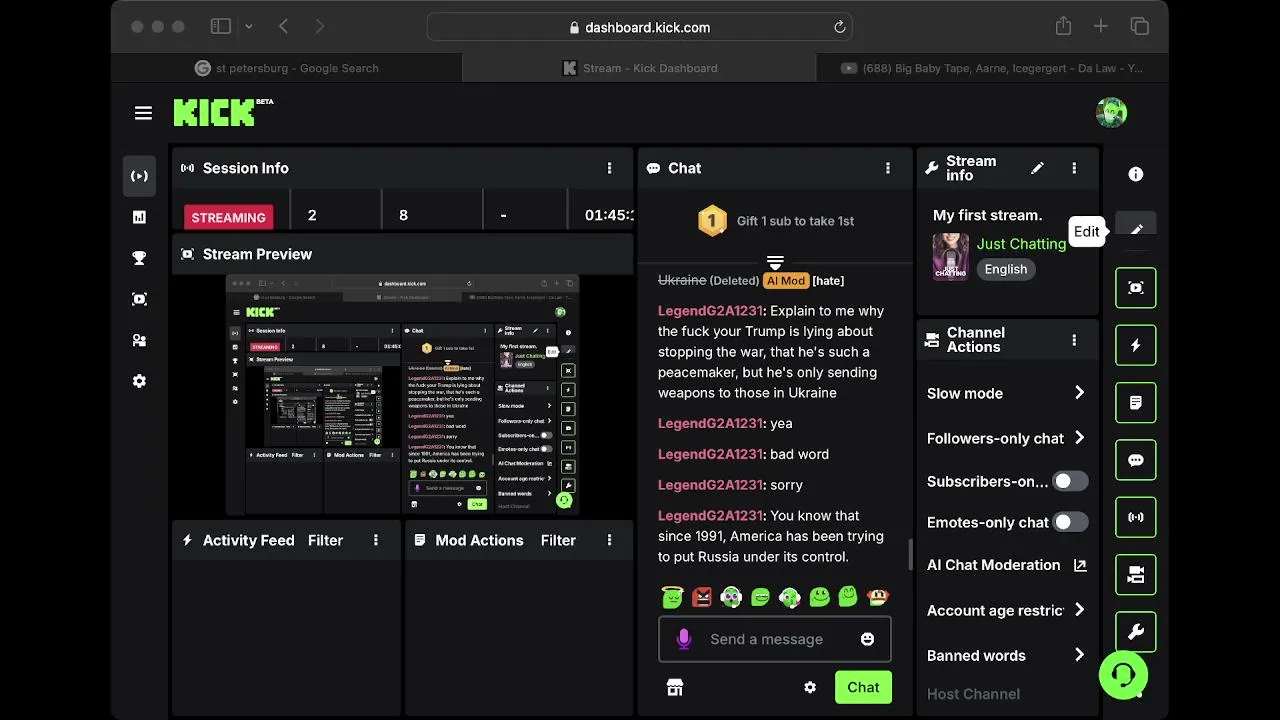
Task: Open Channel Actions three-dot menu
Action: [1074, 340]
